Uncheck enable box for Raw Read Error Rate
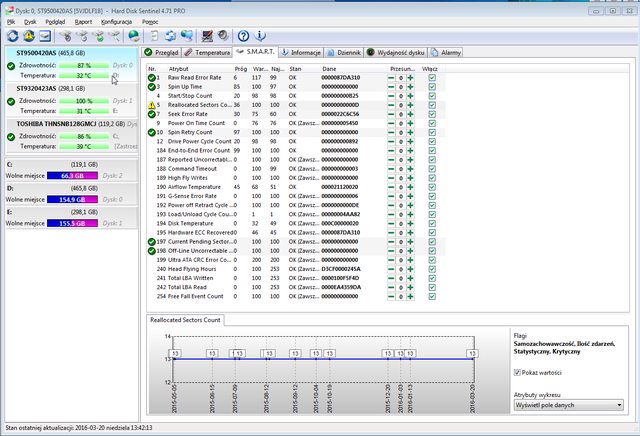 (x=432, y=78)
